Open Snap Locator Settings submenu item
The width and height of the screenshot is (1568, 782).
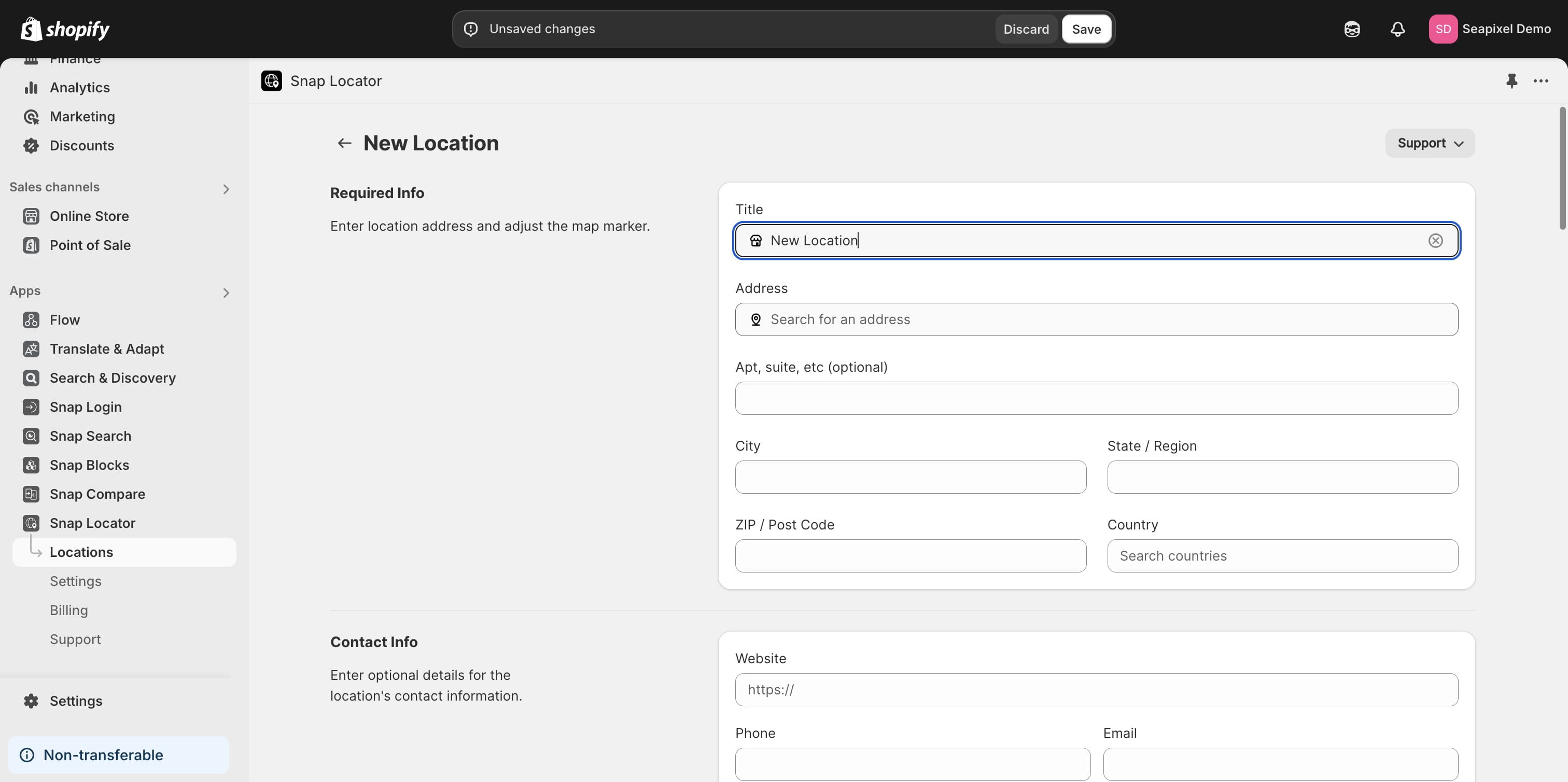(x=76, y=581)
